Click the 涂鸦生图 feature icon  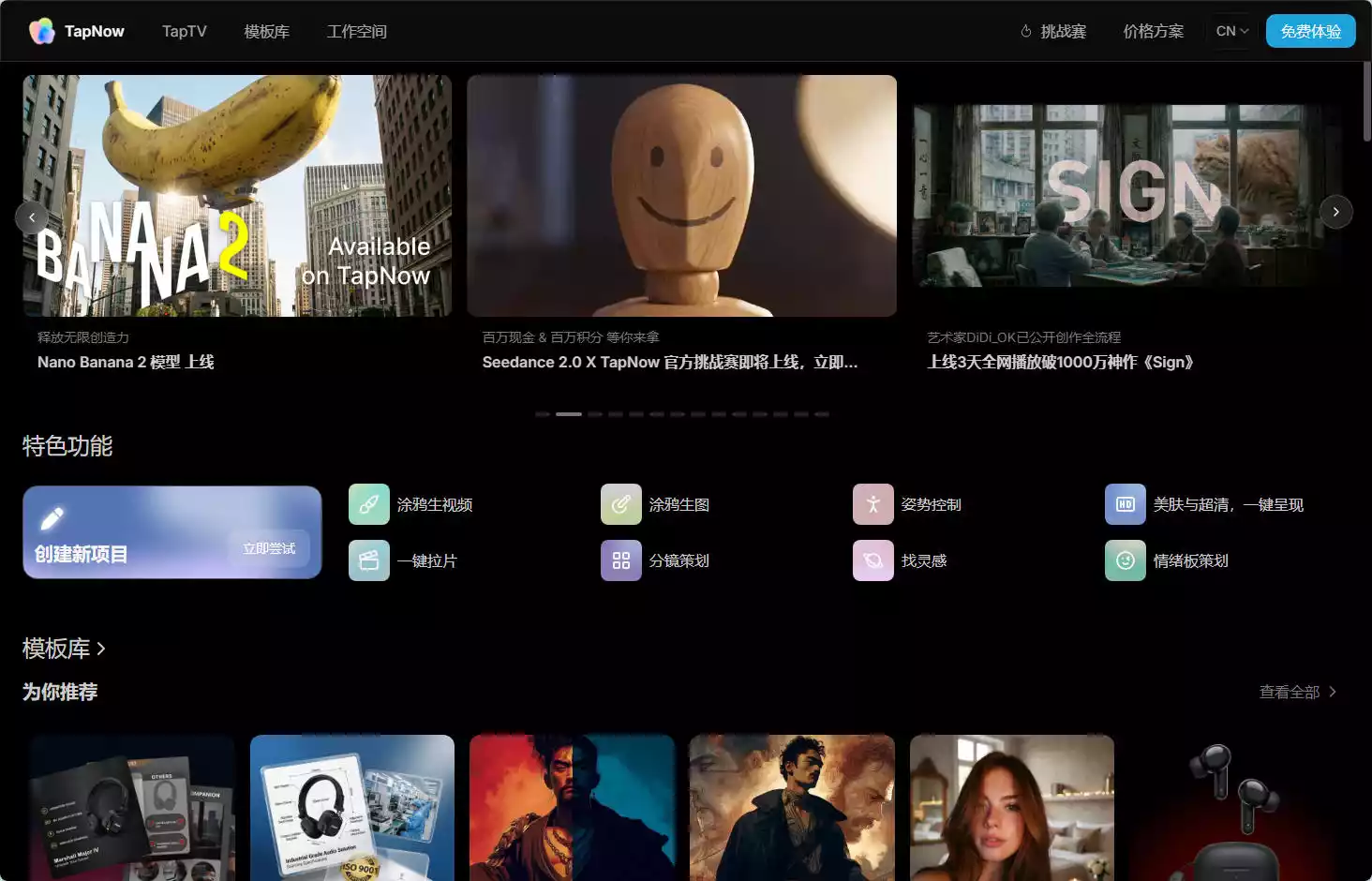pos(621,504)
